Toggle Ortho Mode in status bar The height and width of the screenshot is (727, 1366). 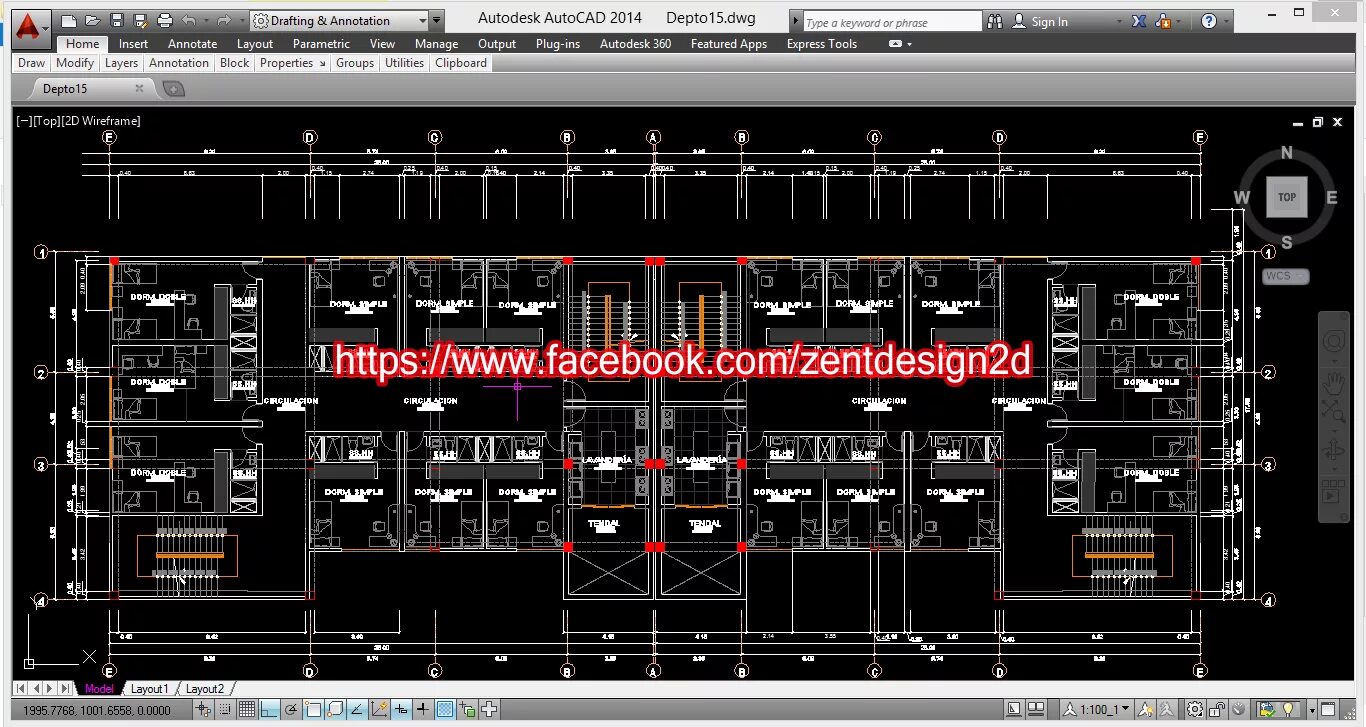pos(269,710)
